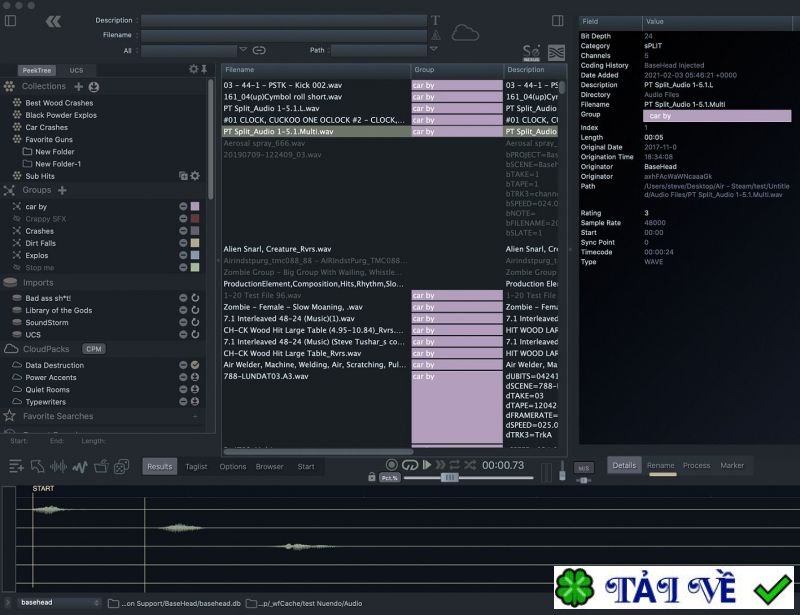Refresh the SoundStorm import
The height and width of the screenshot is (615, 800).
pyautogui.click(x=196, y=323)
